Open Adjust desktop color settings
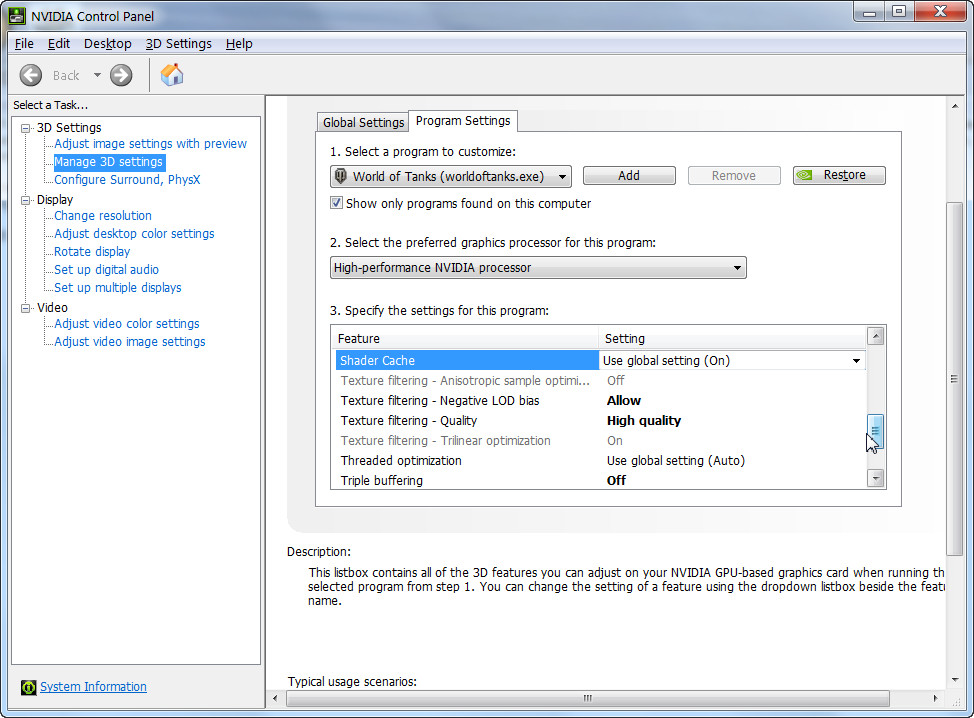Image resolution: width=974 pixels, height=718 pixels. point(134,234)
